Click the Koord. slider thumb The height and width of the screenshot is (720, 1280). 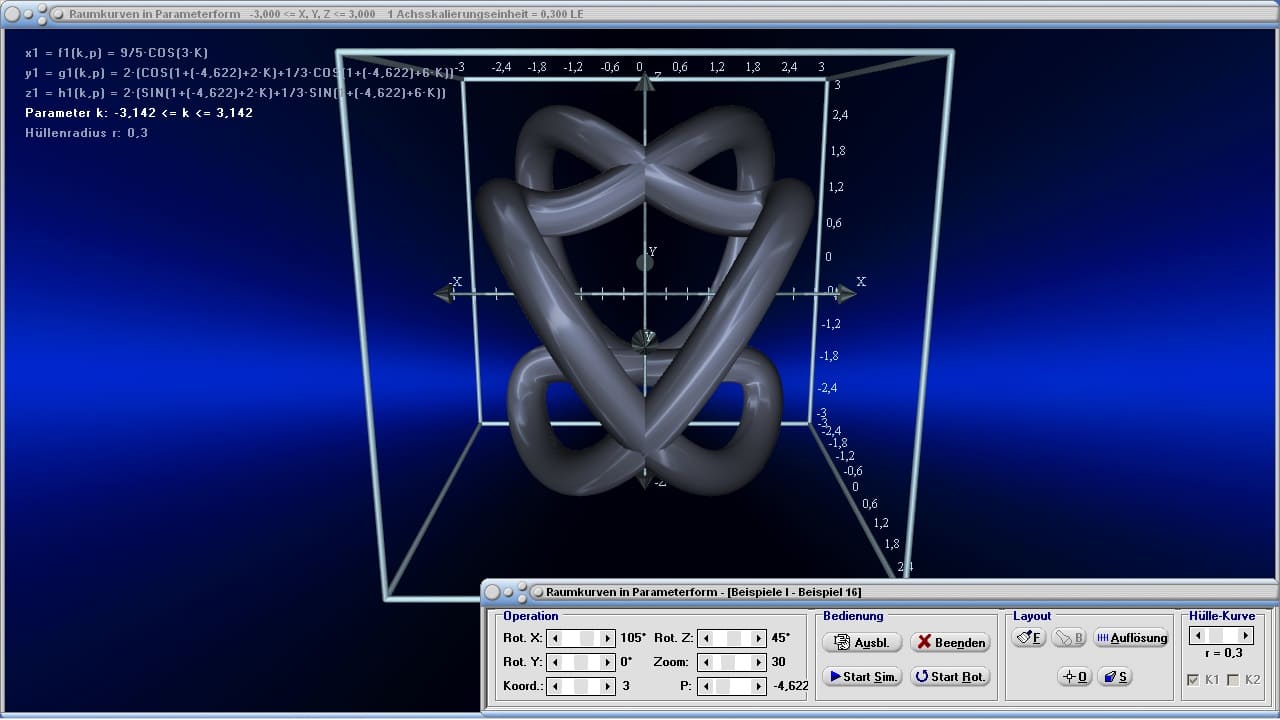tap(581, 686)
